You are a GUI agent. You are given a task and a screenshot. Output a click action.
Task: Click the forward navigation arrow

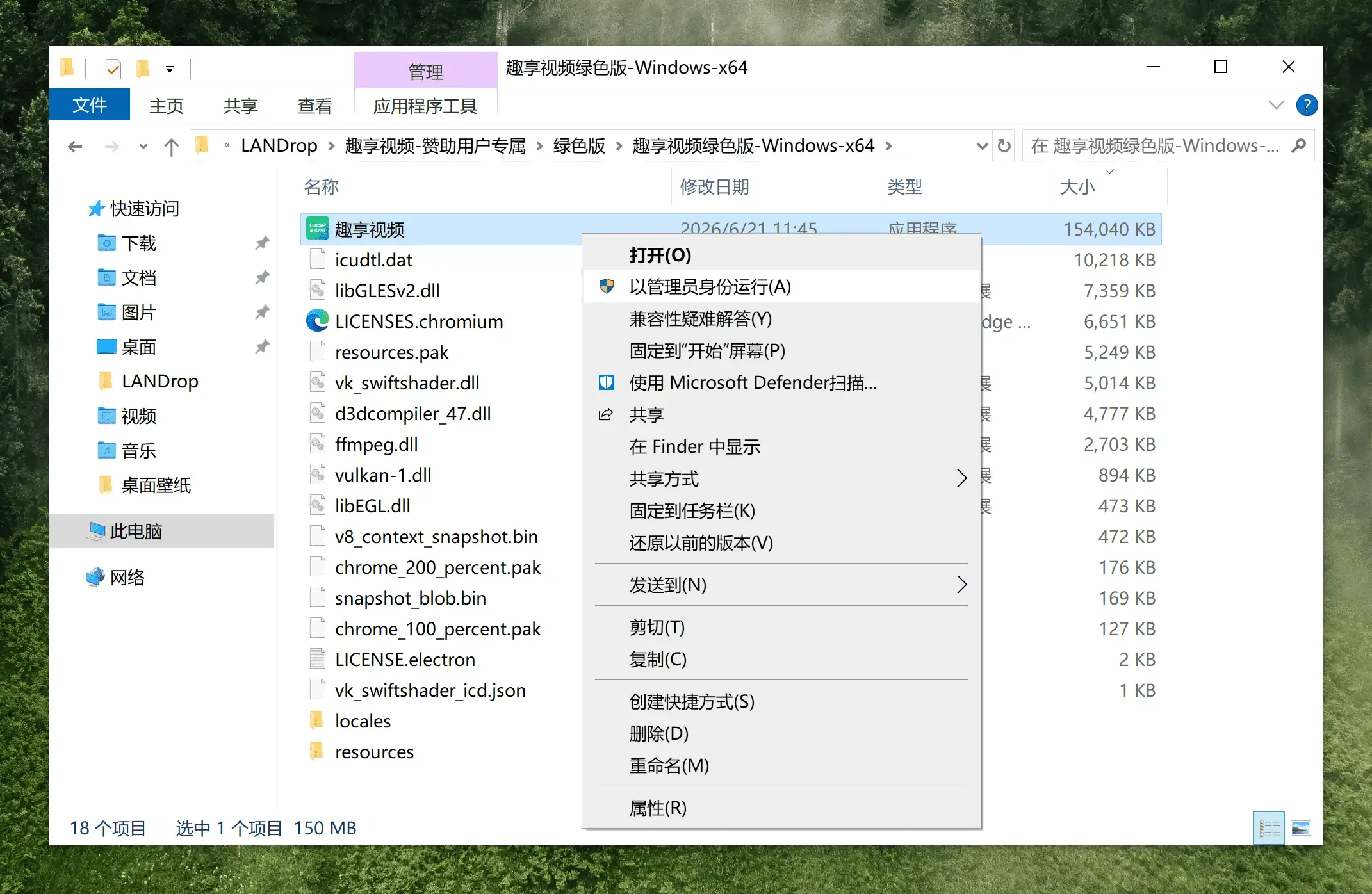click(112, 146)
